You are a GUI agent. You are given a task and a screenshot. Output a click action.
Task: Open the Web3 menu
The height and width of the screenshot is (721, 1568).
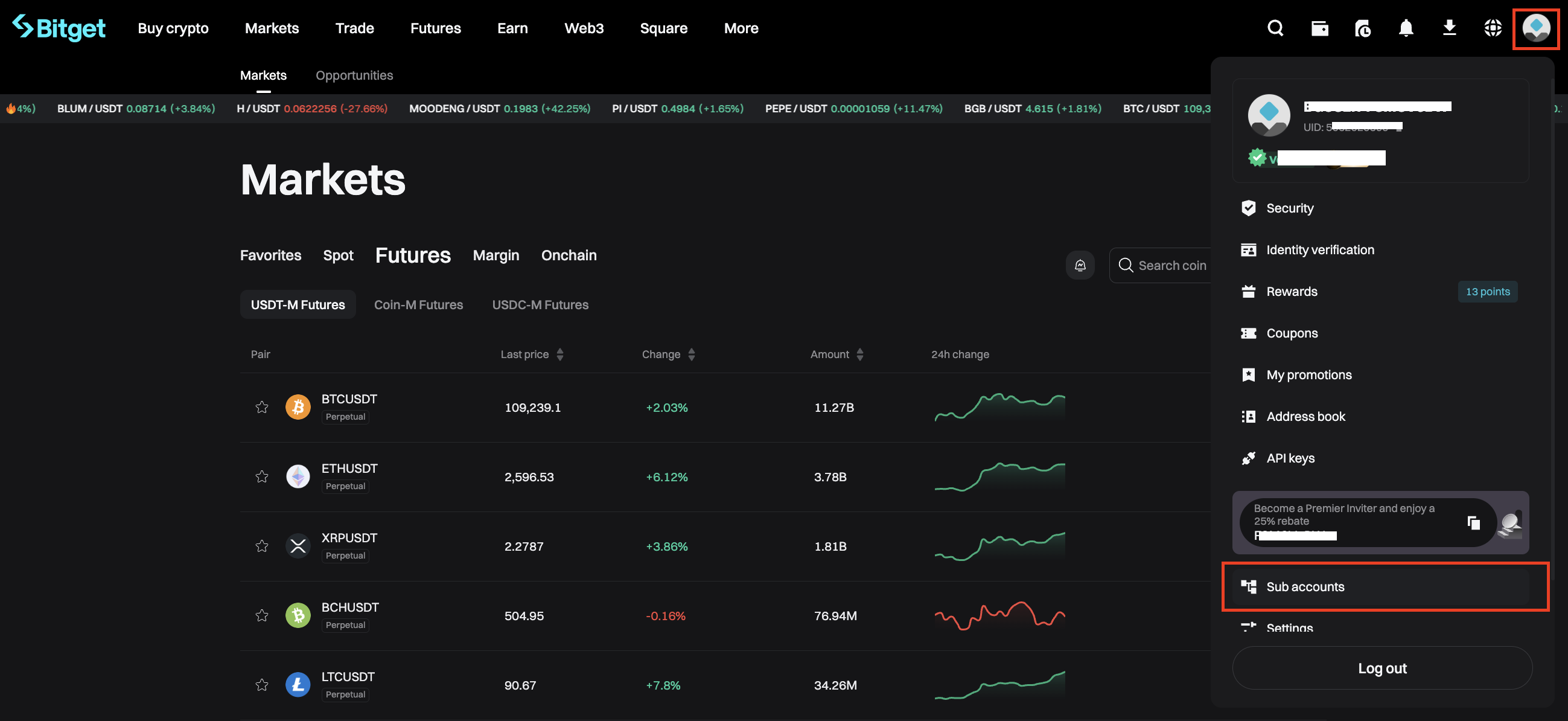(x=584, y=28)
